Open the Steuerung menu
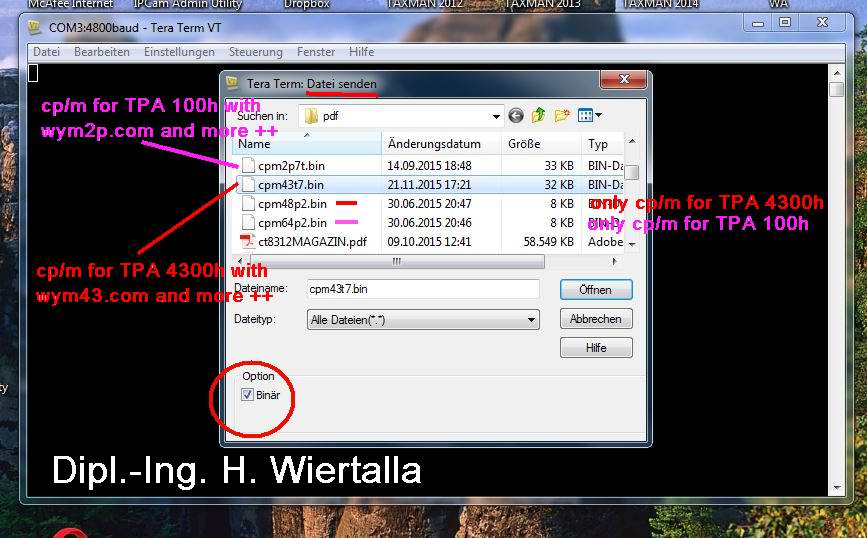The width and height of the screenshot is (867, 538). coord(256,52)
